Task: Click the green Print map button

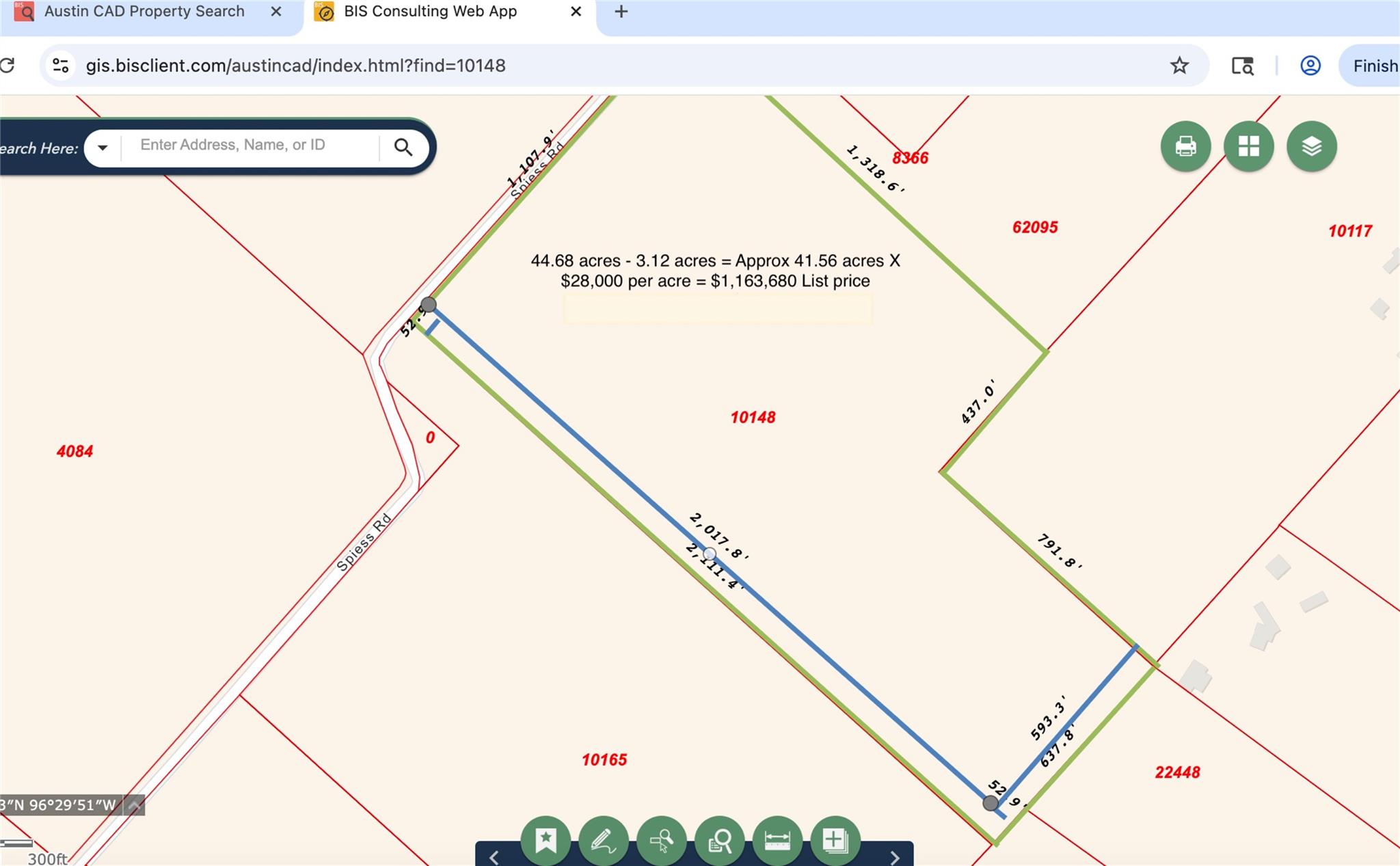Action: (x=1185, y=146)
